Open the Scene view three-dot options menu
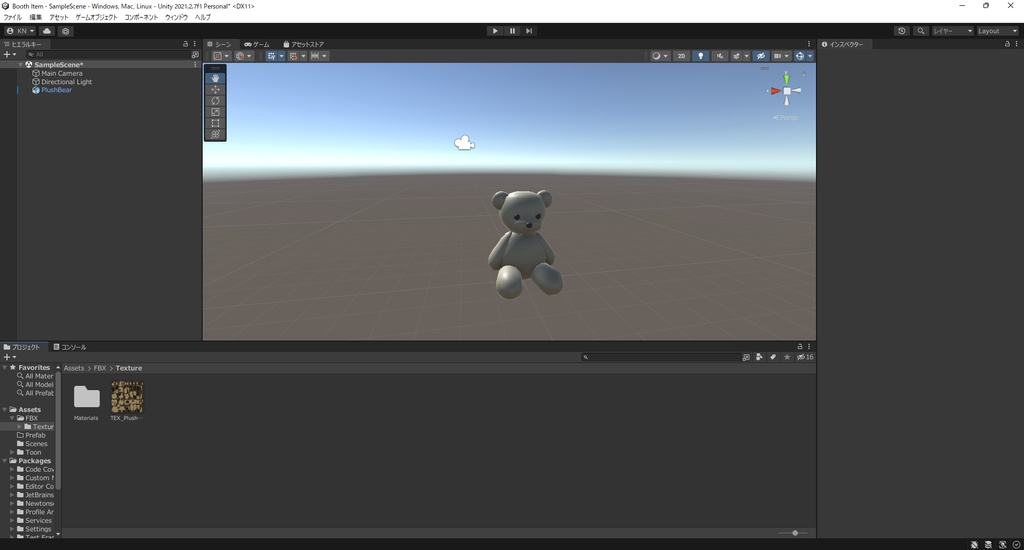 point(808,44)
